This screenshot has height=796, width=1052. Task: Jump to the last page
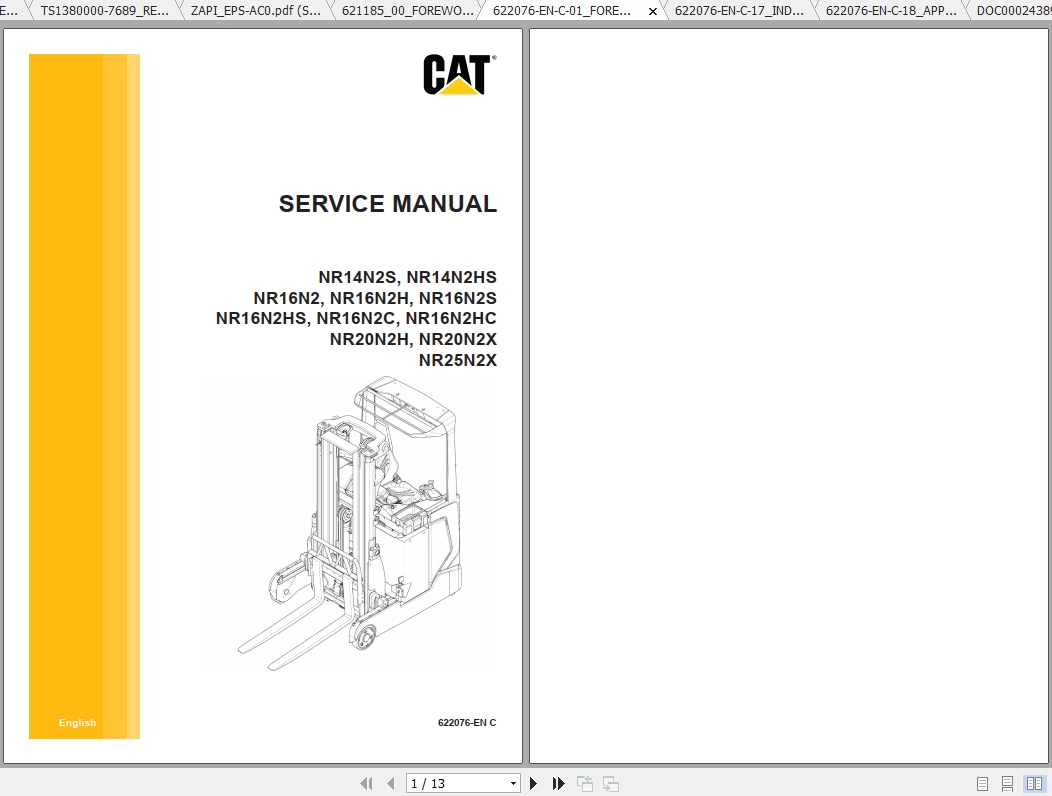[558, 783]
